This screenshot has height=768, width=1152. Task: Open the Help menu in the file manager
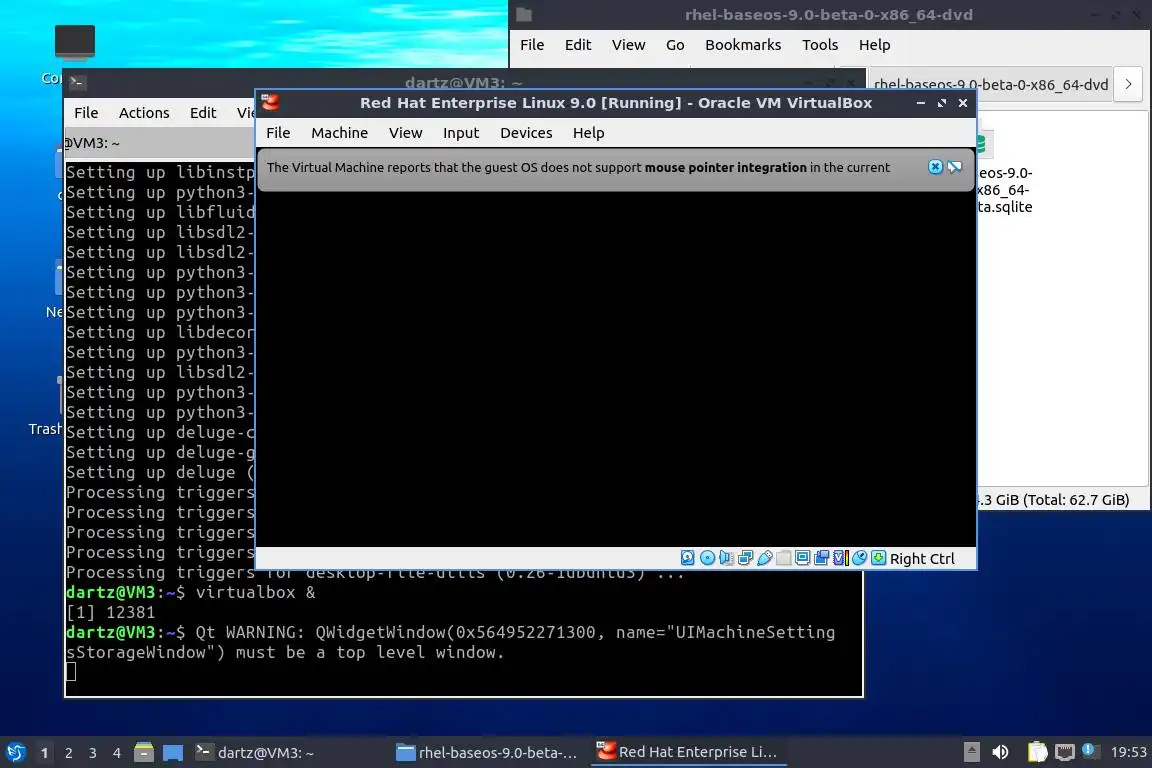click(x=874, y=45)
